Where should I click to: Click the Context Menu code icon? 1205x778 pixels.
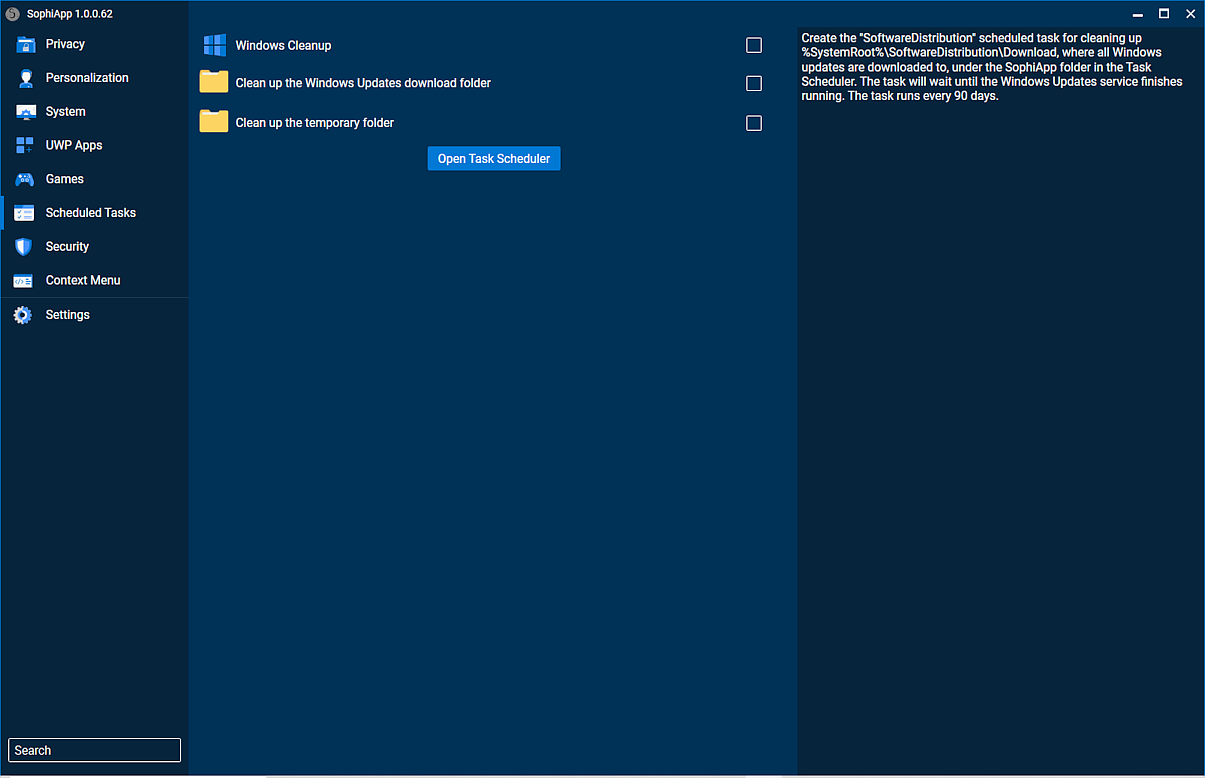coord(25,281)
